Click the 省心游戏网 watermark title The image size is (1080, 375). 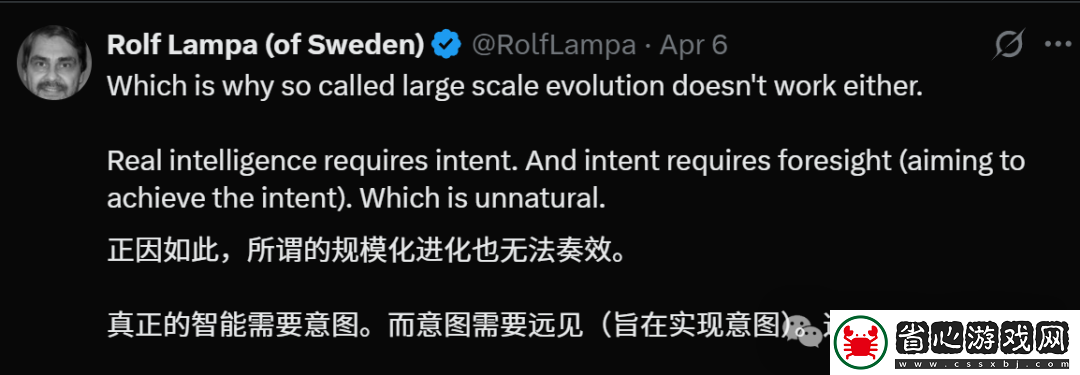tap(981, 339)
